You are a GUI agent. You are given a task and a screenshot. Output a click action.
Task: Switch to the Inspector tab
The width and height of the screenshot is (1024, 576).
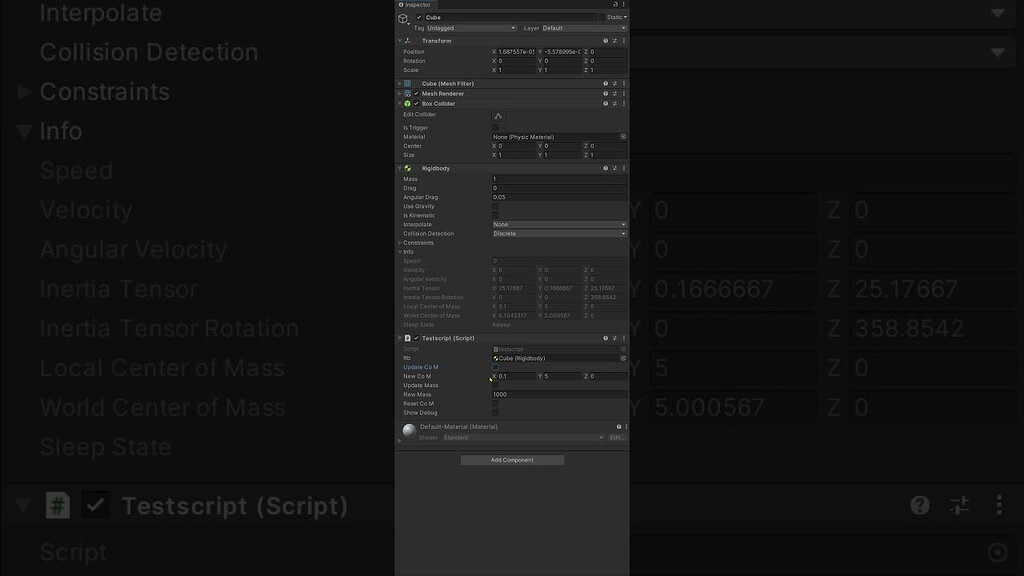coord(416,5)
